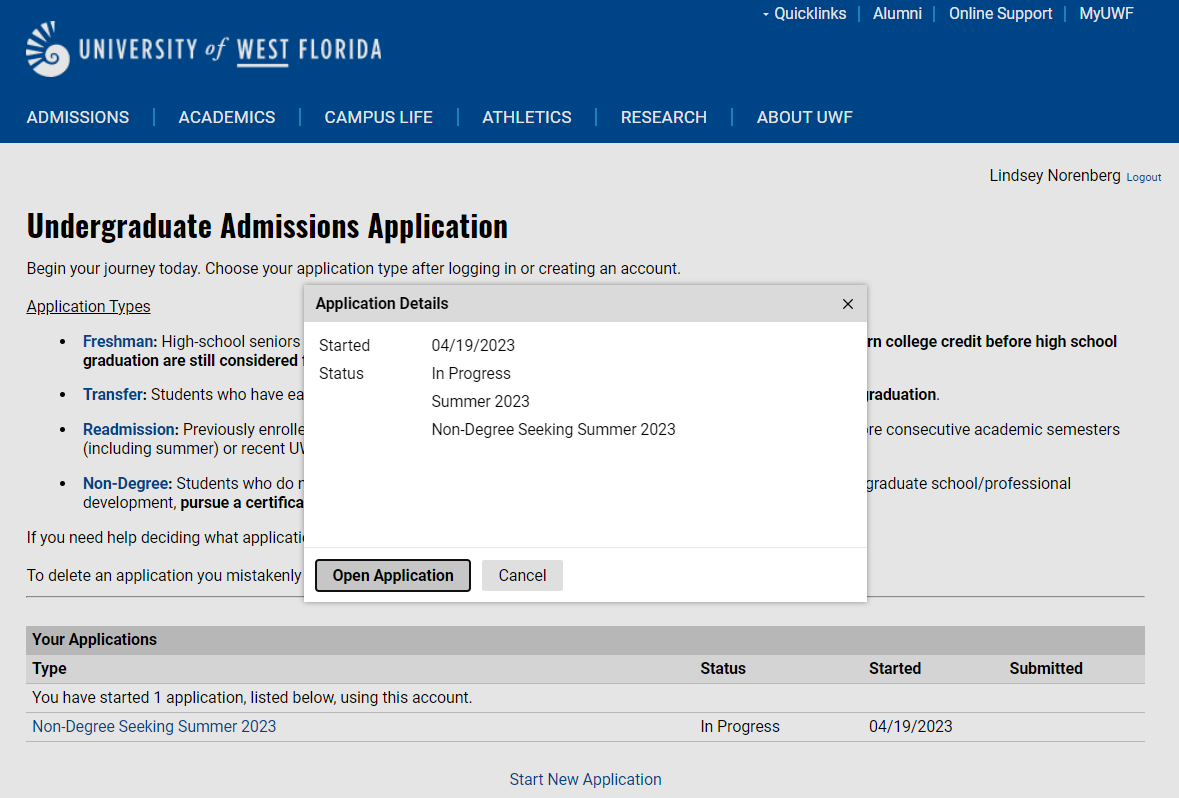This screenshot has height=798, width=1179.
Task: Select the dialog's In Progress status text
Action: [x=471, y=374]
